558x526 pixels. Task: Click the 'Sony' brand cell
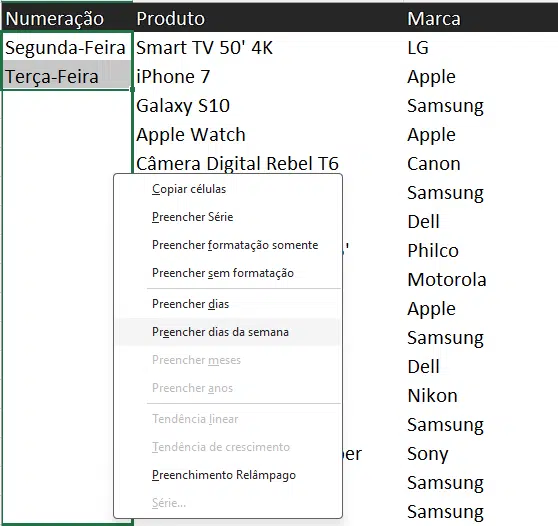coord(481,454)
